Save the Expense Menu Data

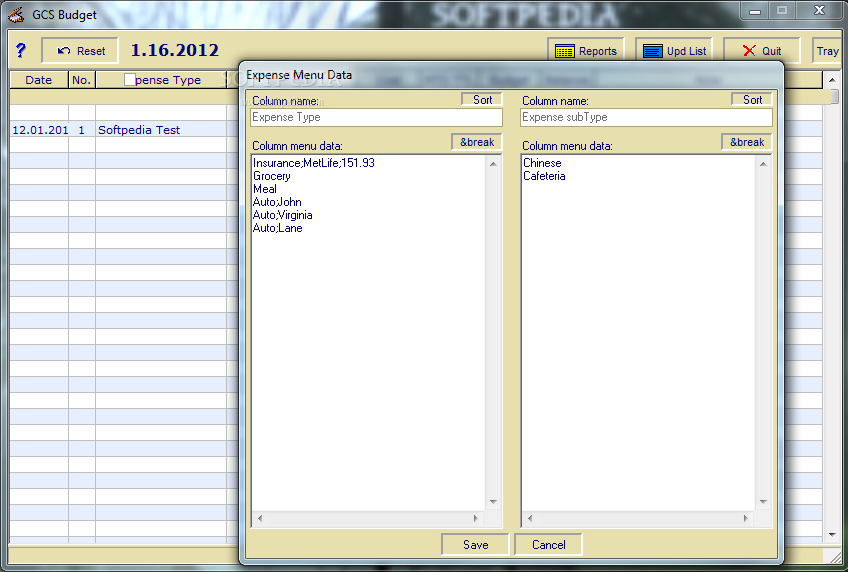(475, 544)
